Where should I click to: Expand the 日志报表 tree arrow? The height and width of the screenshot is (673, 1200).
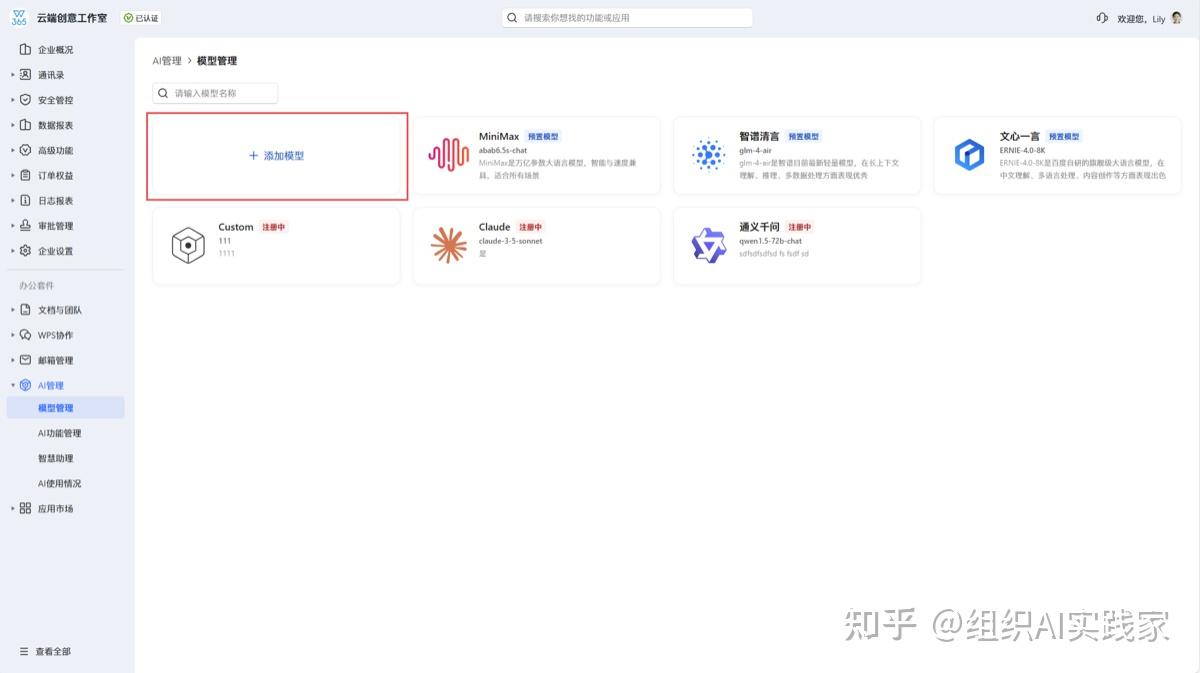[x=13, y=200]
